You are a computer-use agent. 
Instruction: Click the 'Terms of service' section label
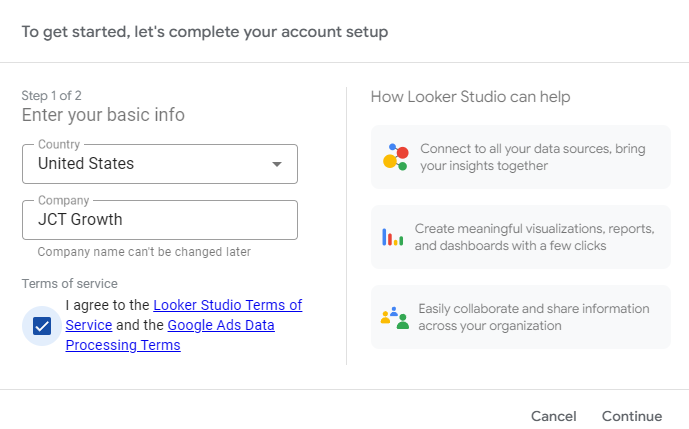pyautogui.click(x=69, y=284)
